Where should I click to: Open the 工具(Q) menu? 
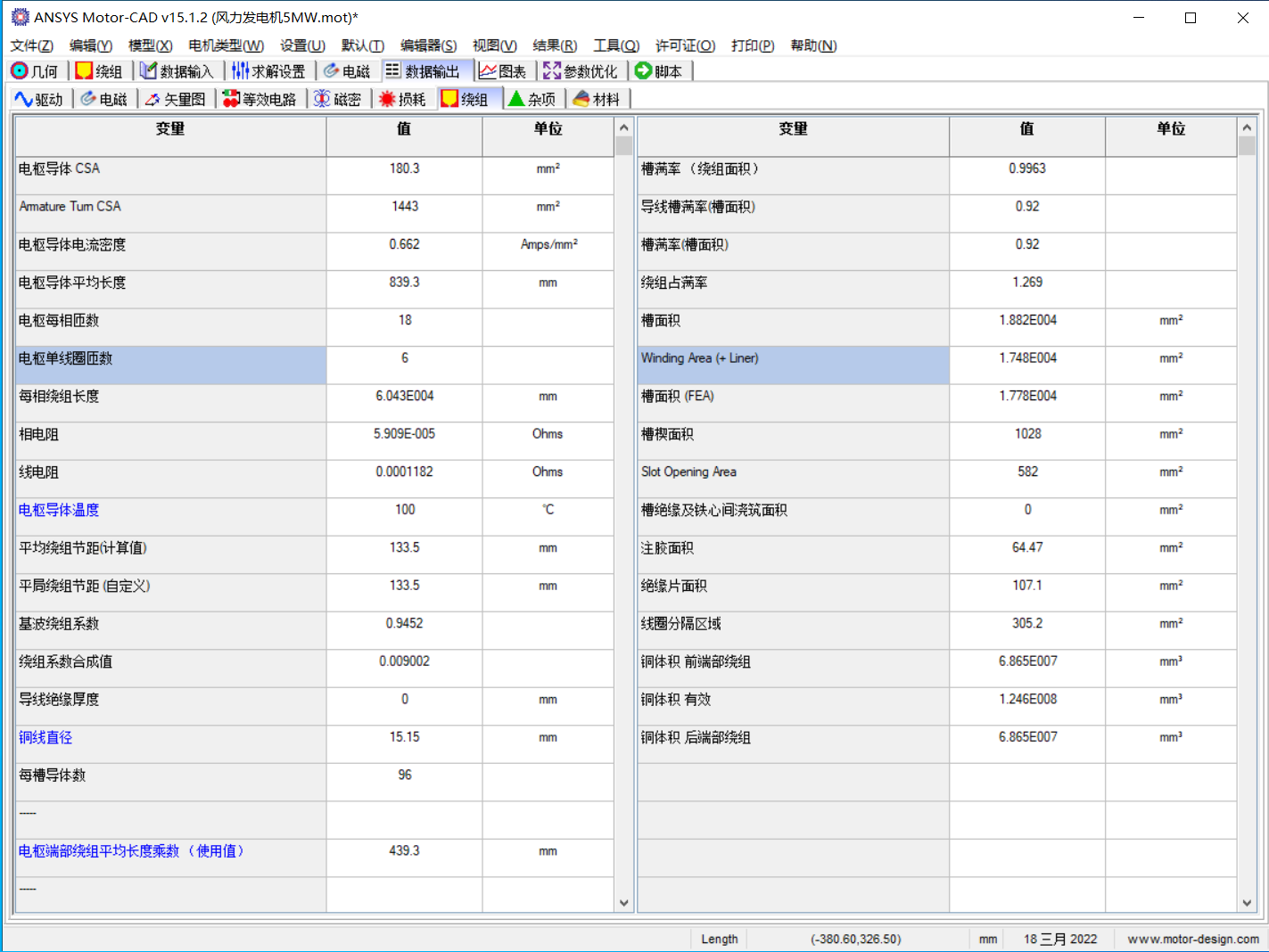click(x=616, y=45)
